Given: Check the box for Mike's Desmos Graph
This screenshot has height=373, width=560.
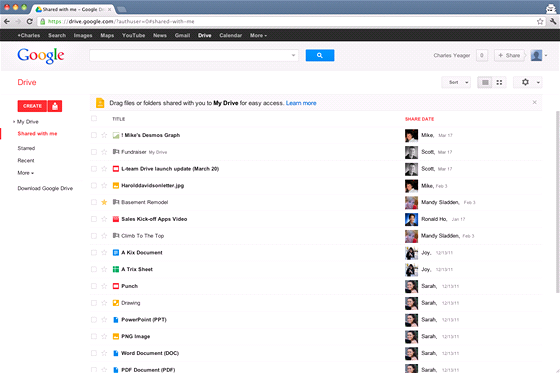Looking at the screenshot, I should [94, 135].
